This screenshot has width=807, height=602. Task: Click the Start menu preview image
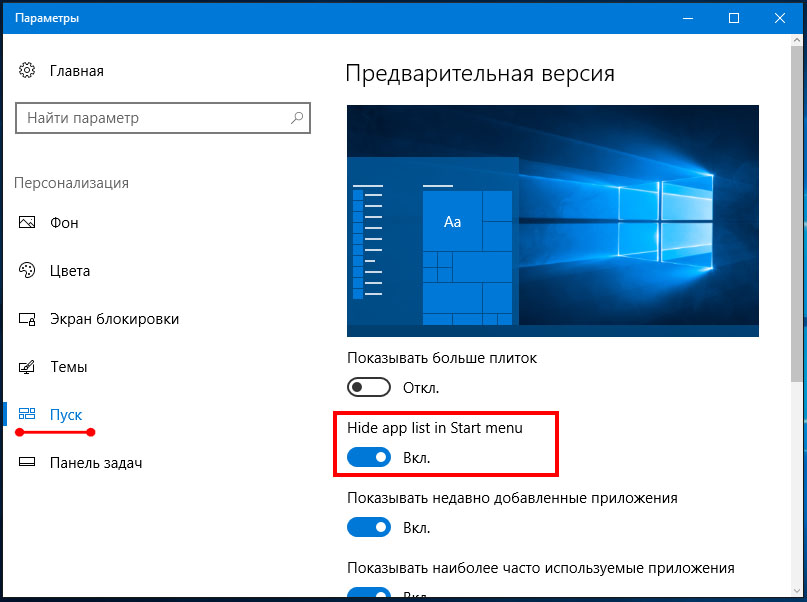click(x=553, y=221)
